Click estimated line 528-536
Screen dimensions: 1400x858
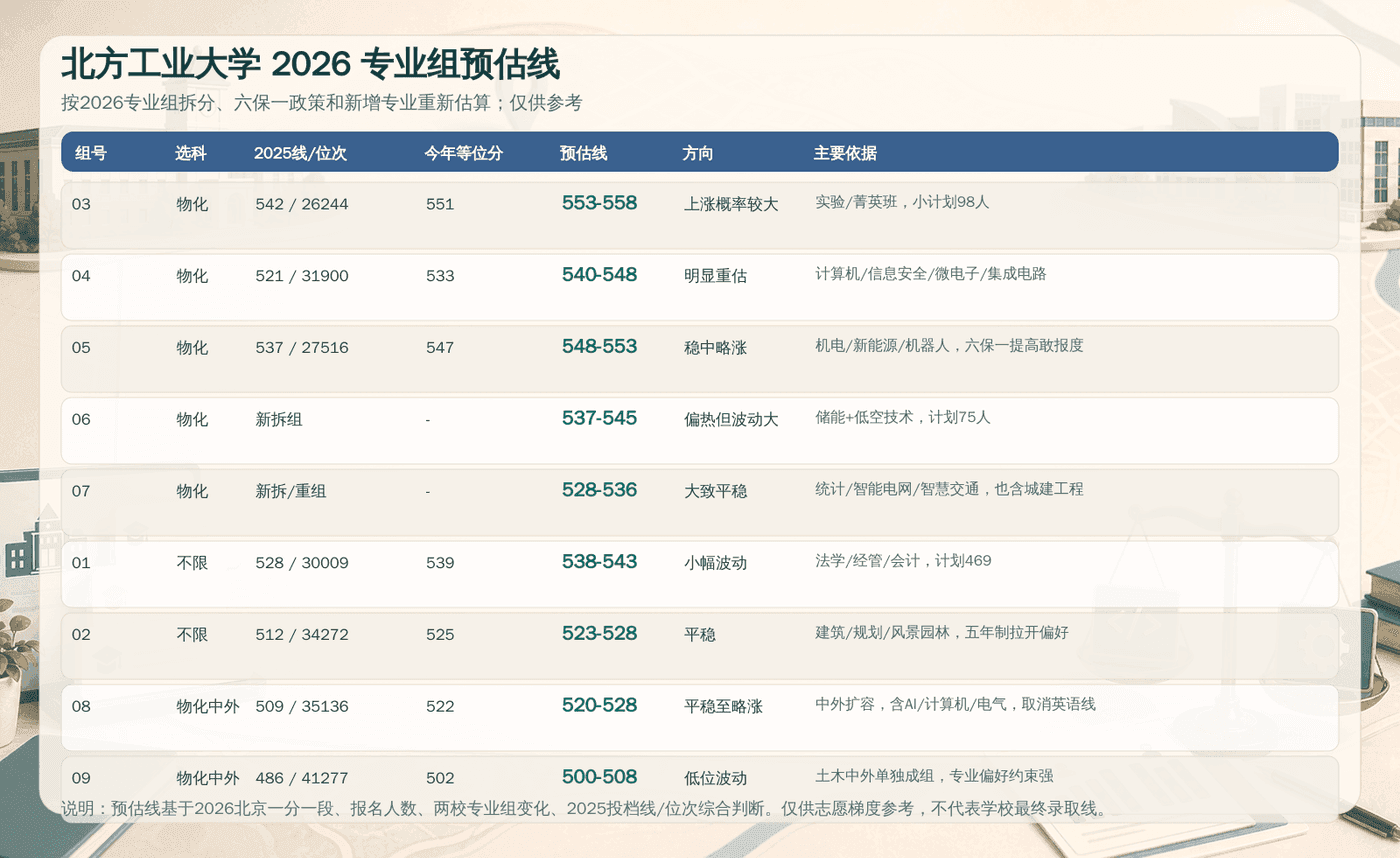tap(599, 490)
